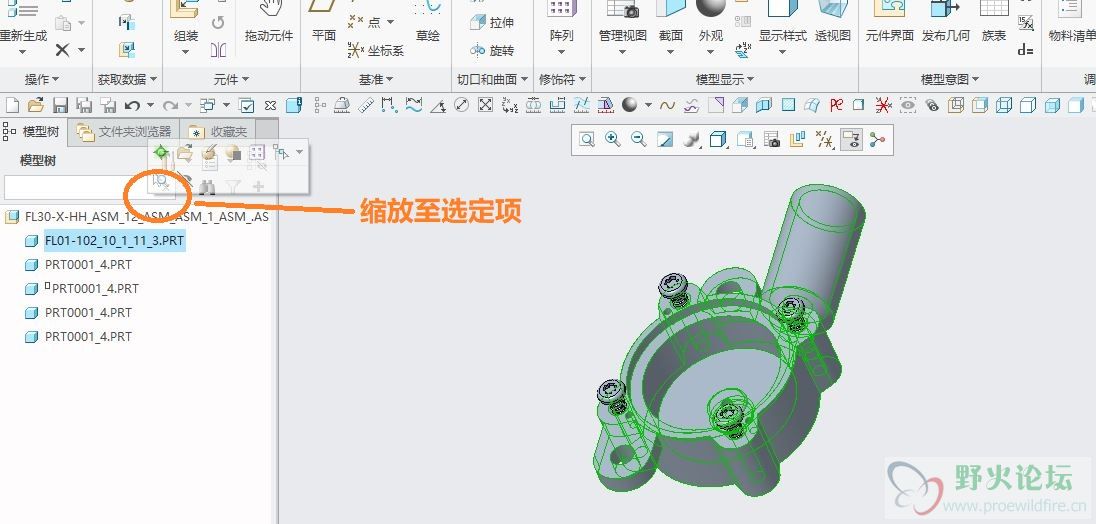Viewport: 1096px width, 524px height.
Task: Open Component Interface (元件界面)
Action: (890, 22)
